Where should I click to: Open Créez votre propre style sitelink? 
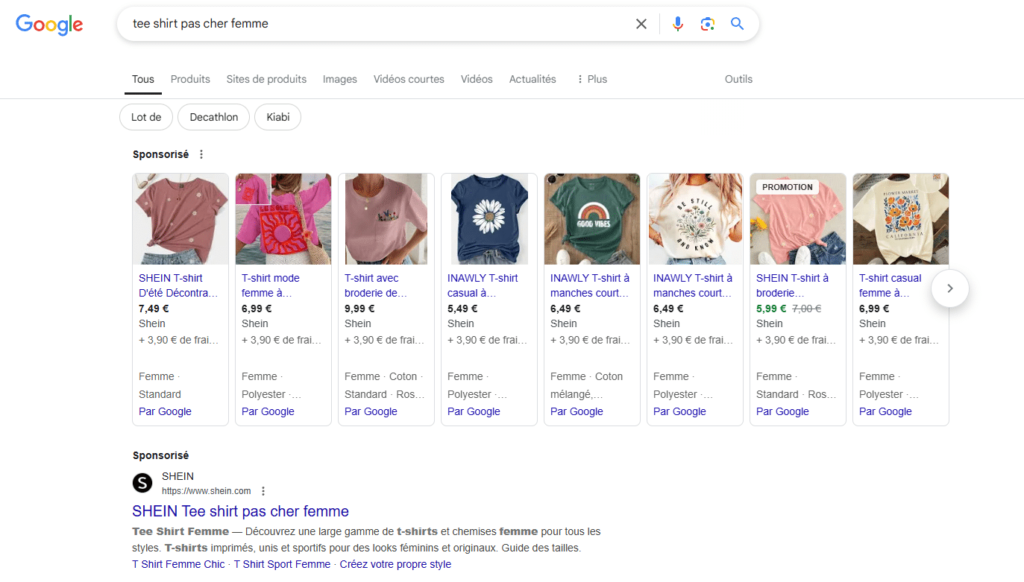pyautogui.click(x=395, y=564)
